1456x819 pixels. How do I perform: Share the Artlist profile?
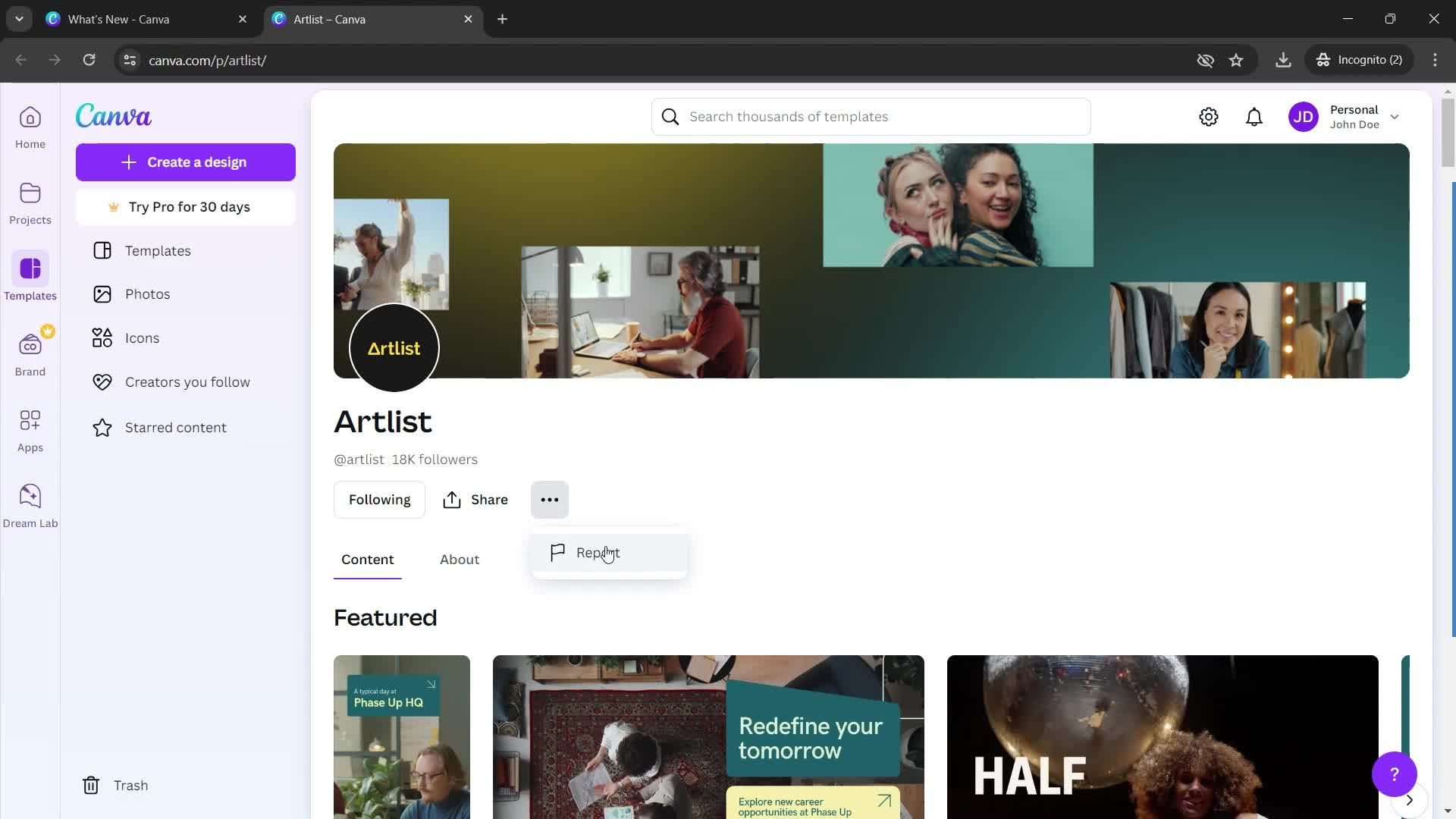point(475,500)
